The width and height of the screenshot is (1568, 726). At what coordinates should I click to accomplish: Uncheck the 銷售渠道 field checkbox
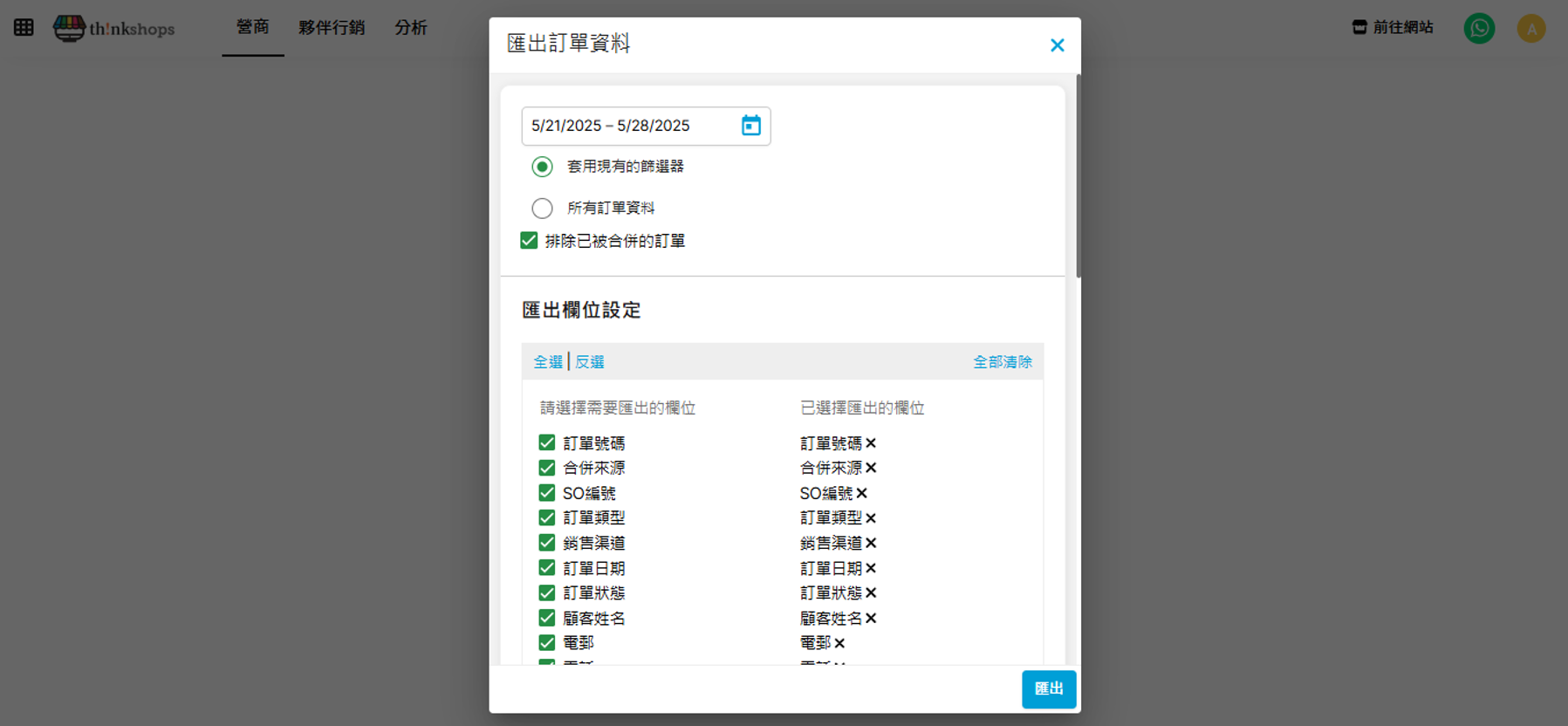[547, 543]
